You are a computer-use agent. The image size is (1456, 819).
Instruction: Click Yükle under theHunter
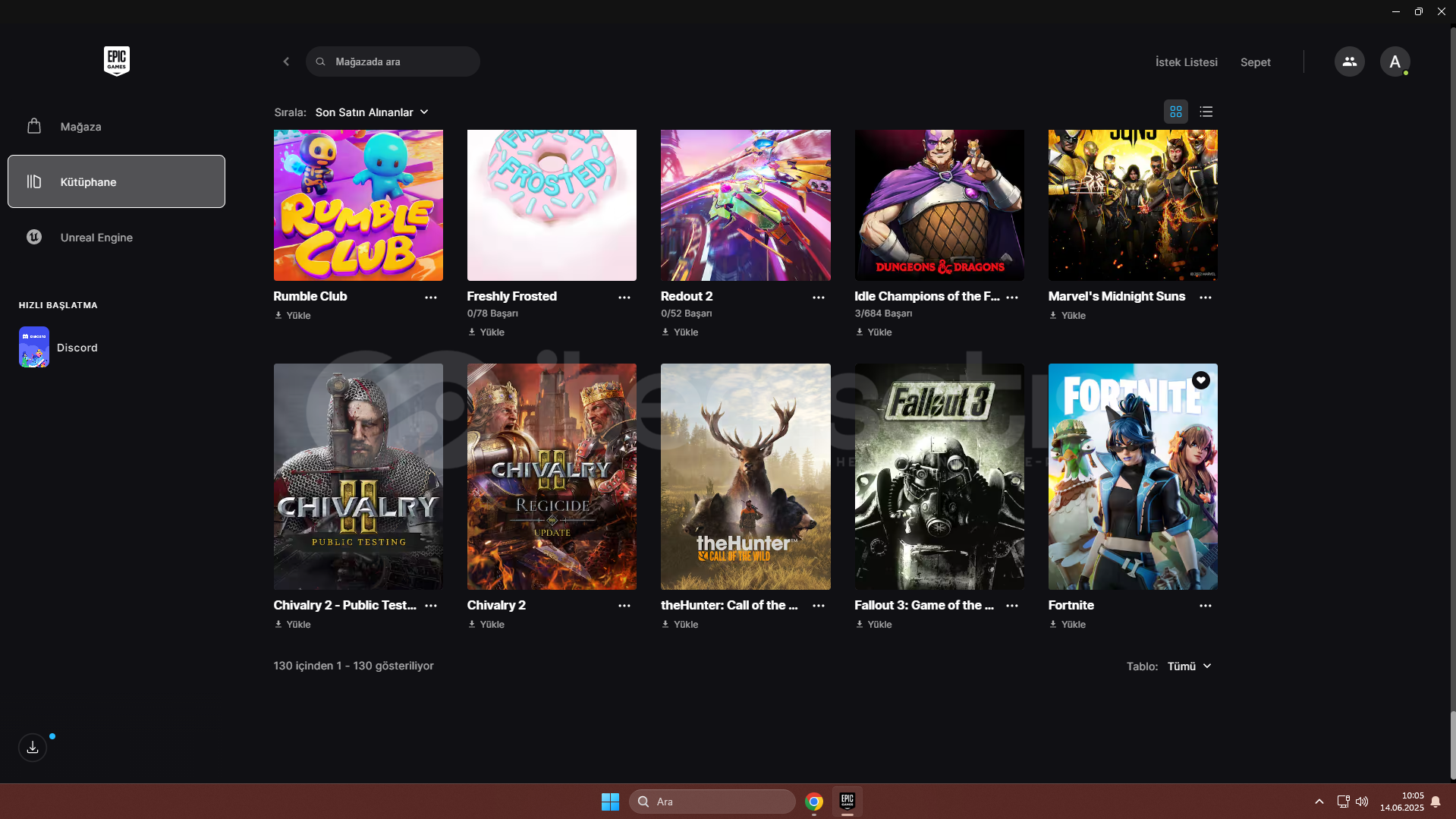click(x=680, y=624)
